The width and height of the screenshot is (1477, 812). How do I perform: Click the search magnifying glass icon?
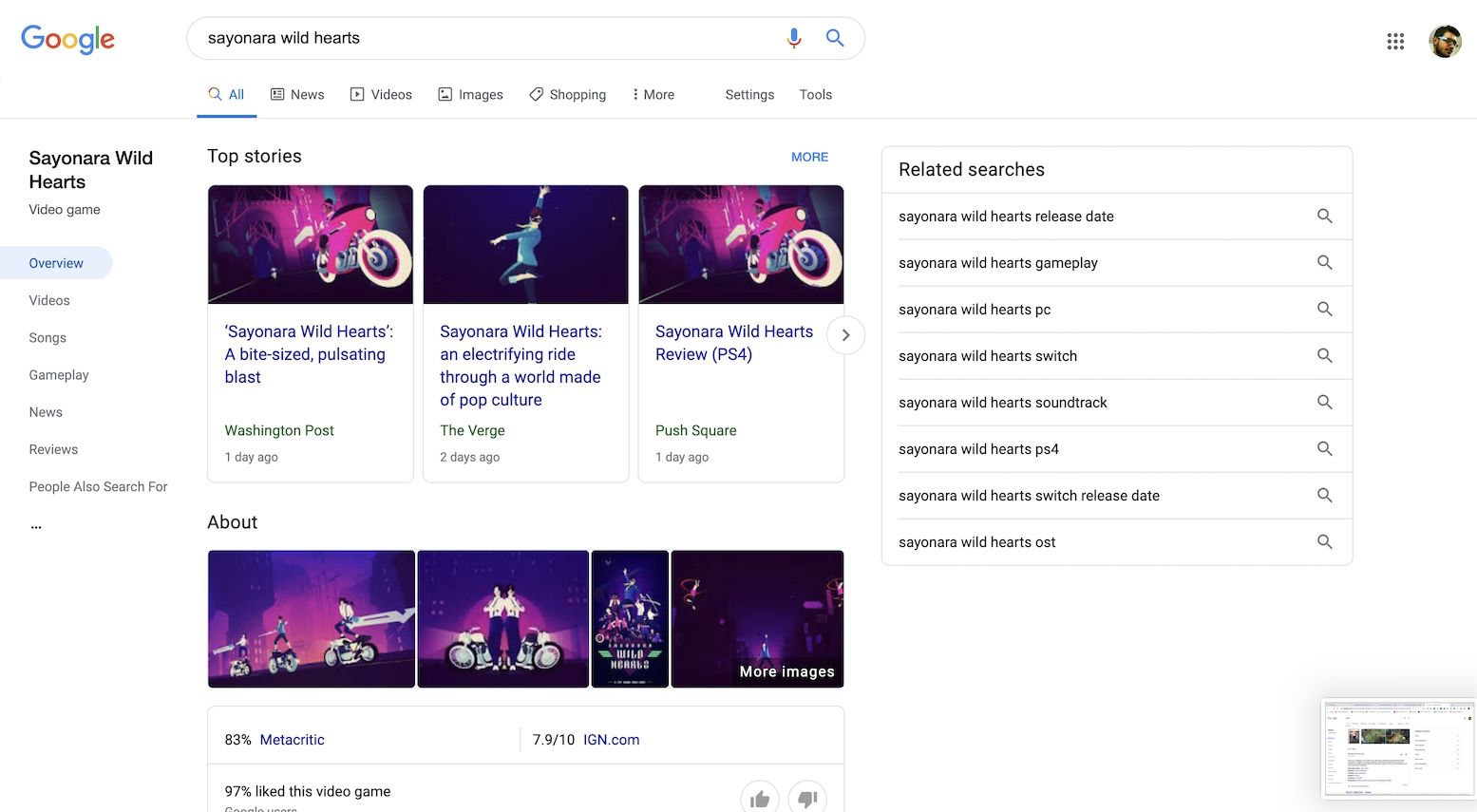[x=835, y=38]
